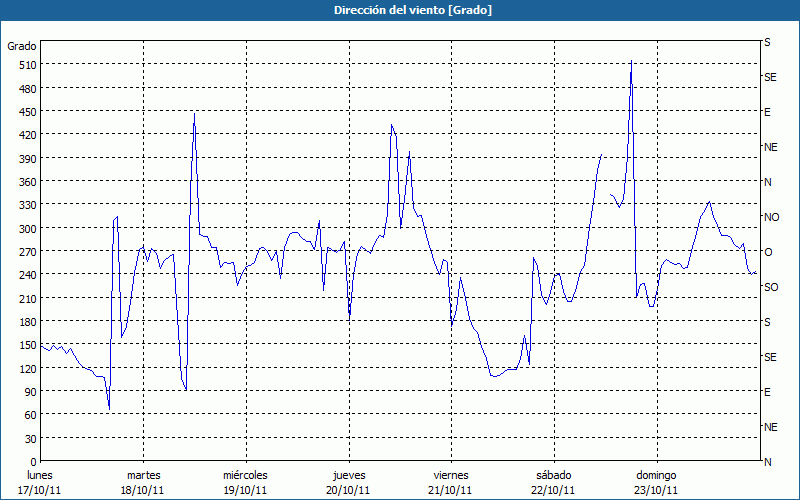Screen dimensions: 800x500
Task: Click the 'martes' day label
Action: (x=143, y=475)
